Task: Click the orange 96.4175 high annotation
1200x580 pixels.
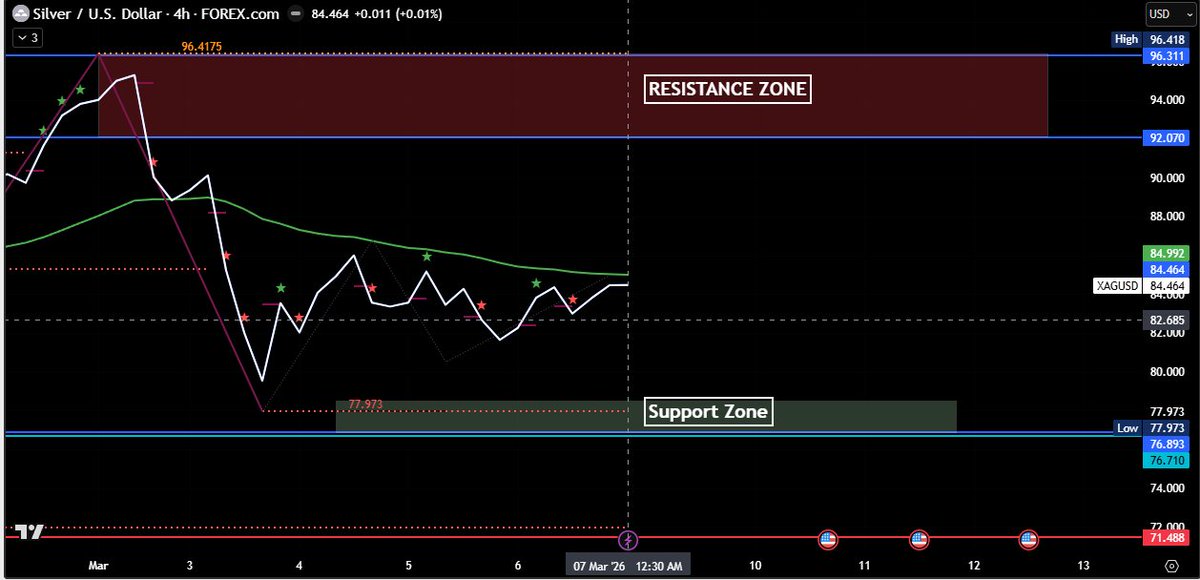Action: click(202, 46)
